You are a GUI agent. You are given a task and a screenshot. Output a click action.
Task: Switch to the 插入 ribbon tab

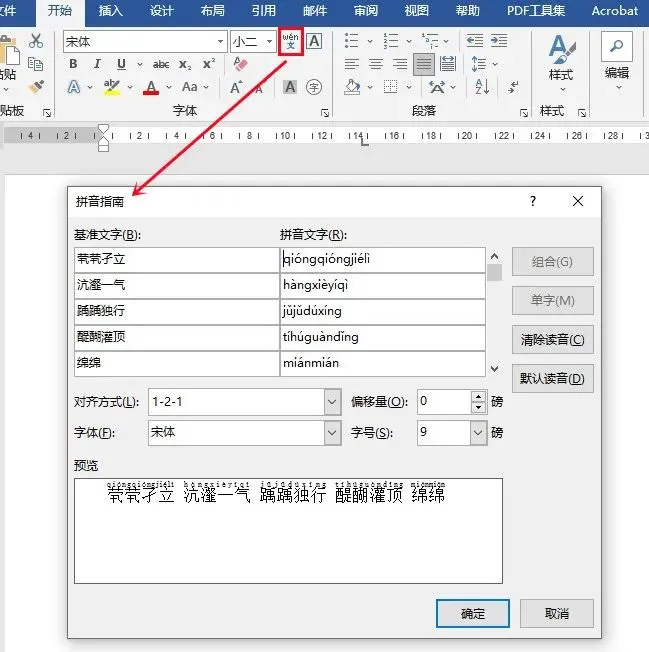coord(111,11)
